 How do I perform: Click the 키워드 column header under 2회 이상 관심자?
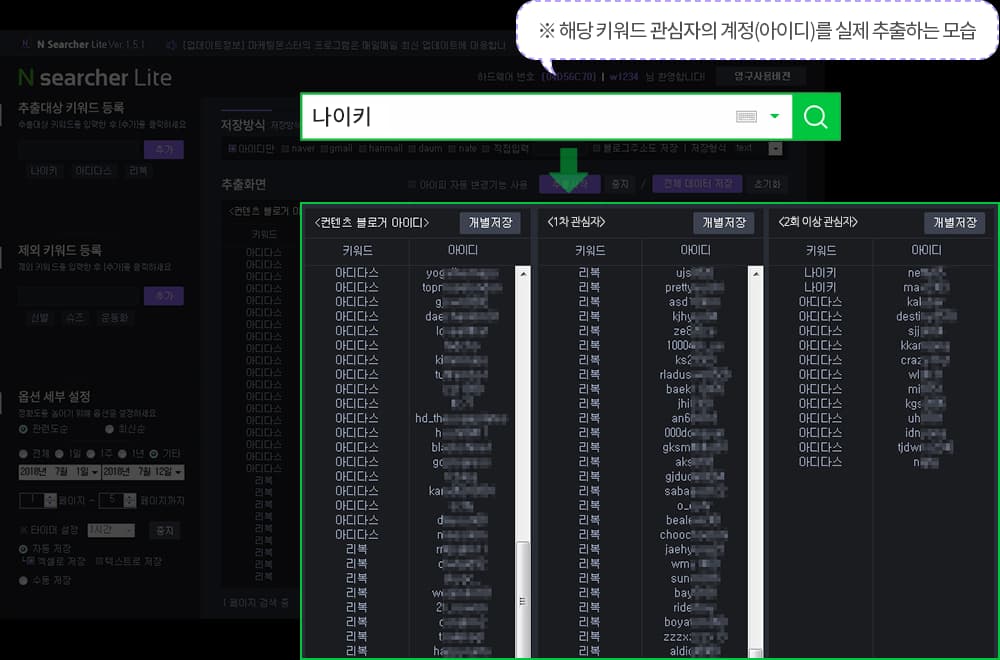pos(820,251)
